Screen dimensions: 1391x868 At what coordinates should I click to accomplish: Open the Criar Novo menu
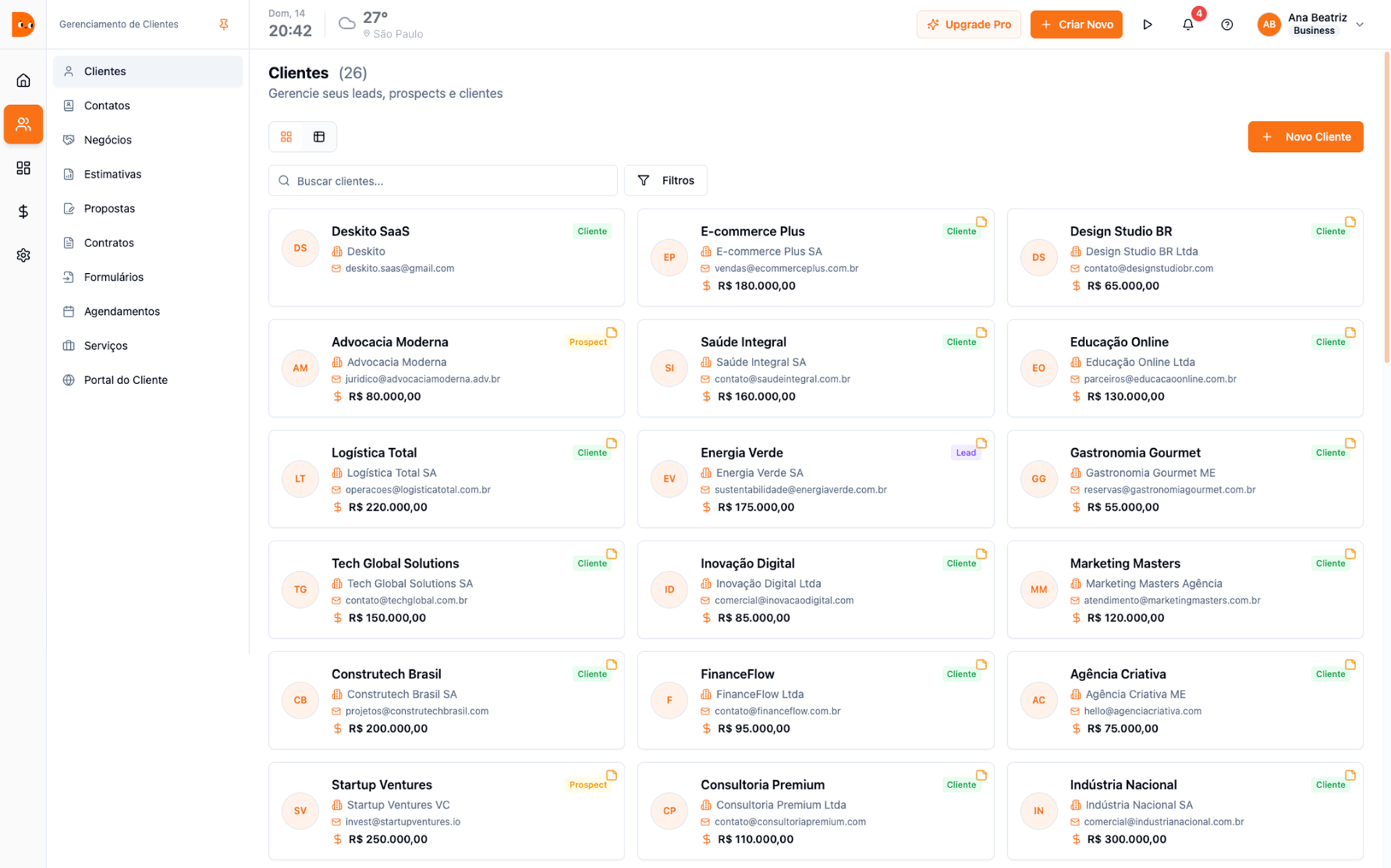(1076, 24)
